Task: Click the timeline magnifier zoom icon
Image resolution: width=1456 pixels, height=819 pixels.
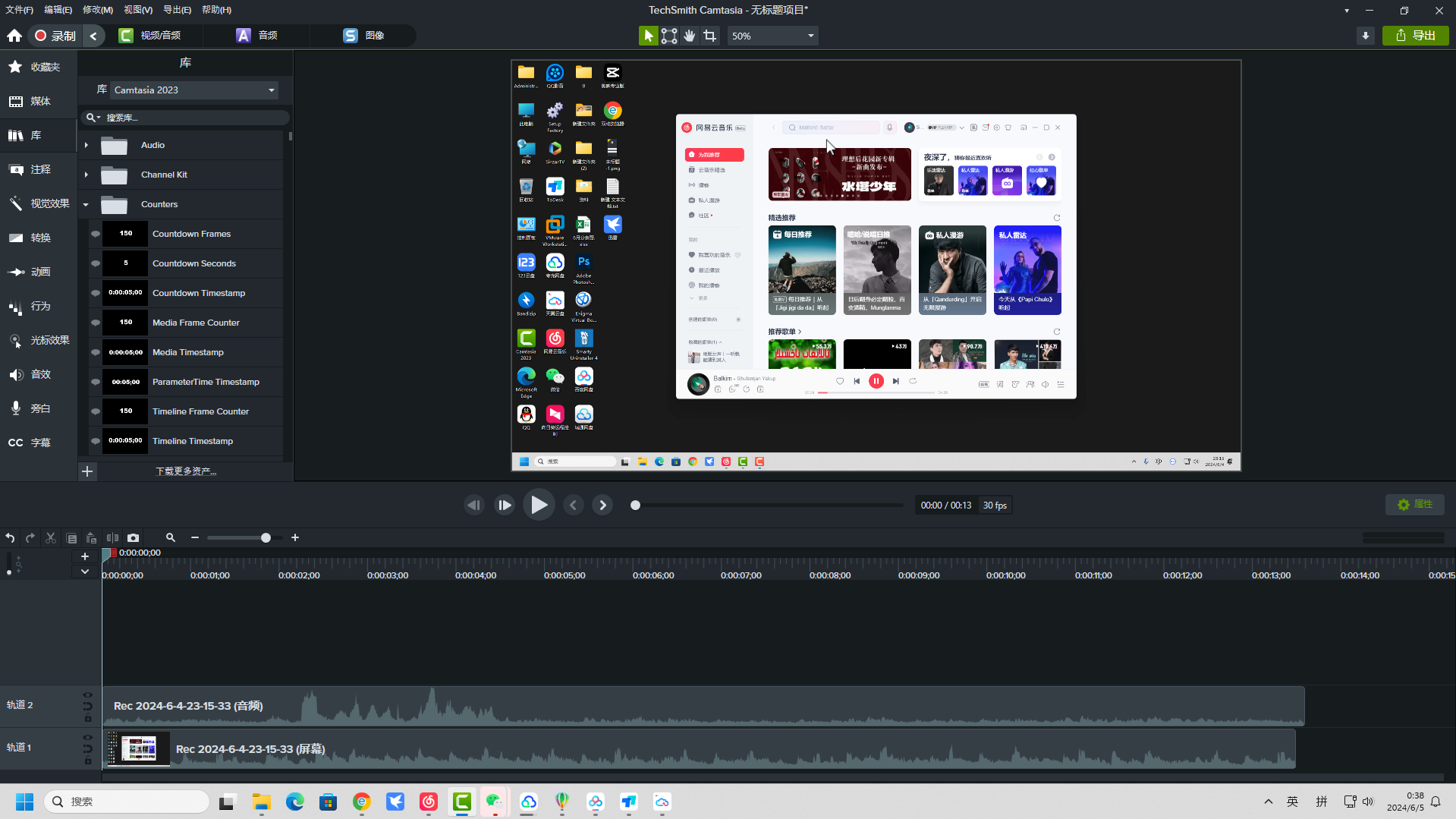Action: [171, 537]
